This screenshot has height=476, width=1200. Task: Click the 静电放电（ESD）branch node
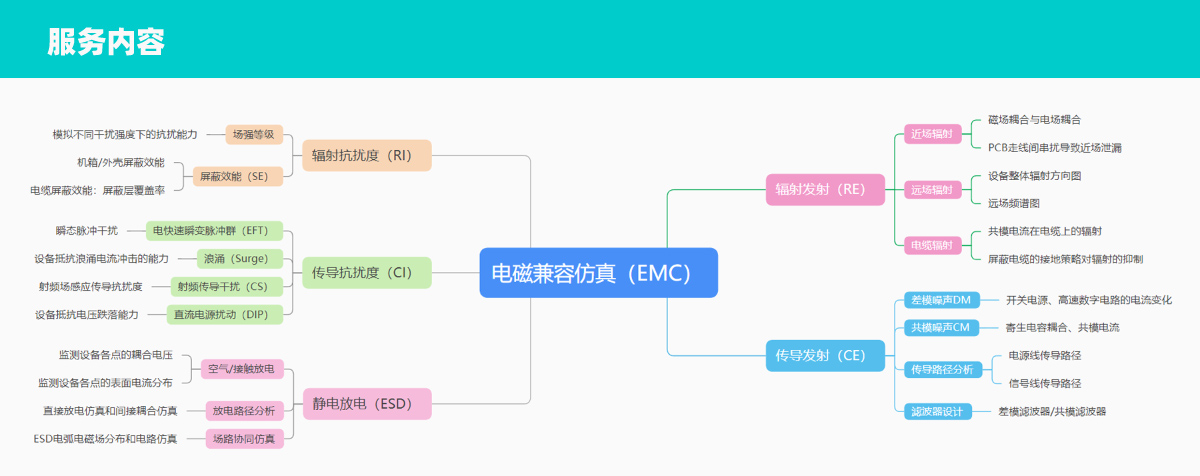(366, 404)
